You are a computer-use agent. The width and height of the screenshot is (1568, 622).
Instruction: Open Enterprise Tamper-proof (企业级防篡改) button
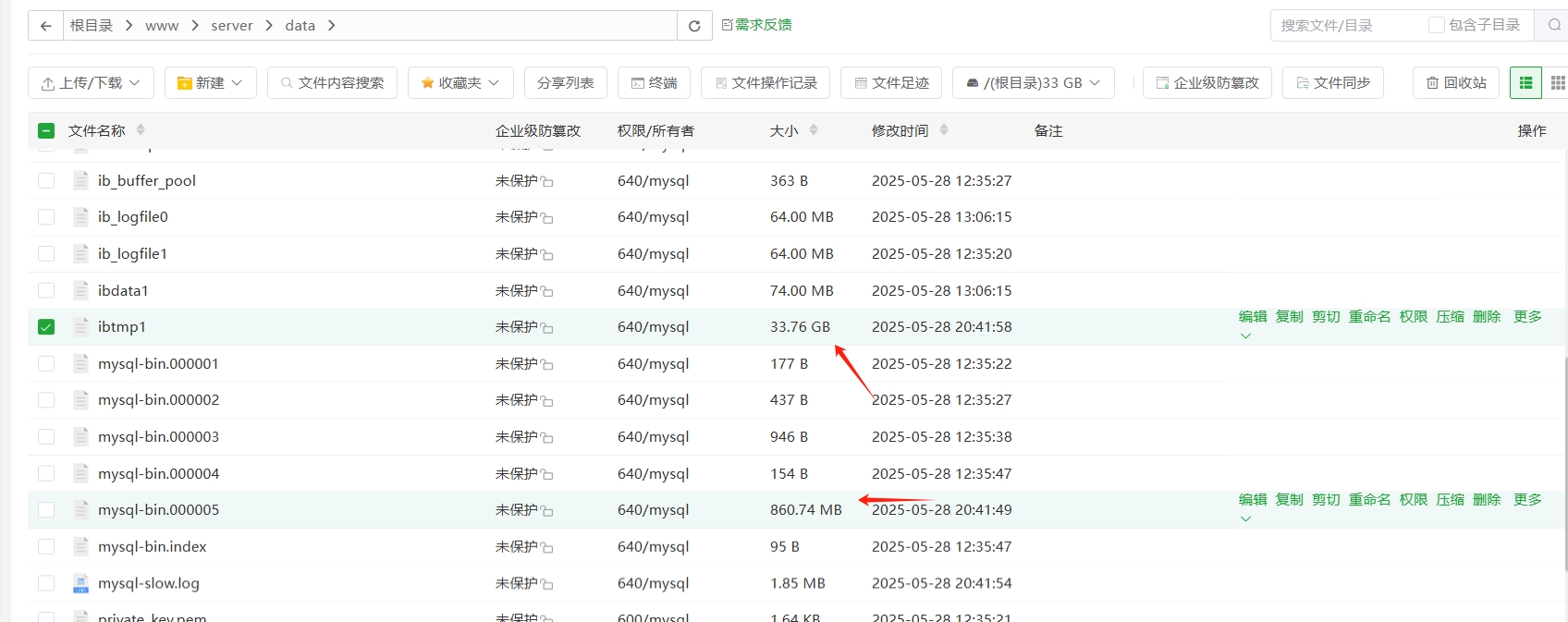tap(1207, 83)
